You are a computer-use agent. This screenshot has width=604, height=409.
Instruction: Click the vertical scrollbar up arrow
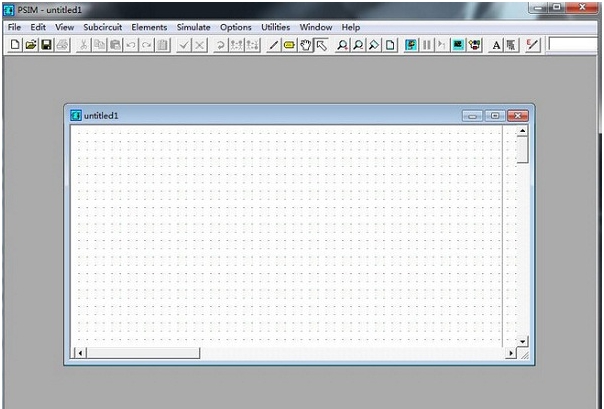(x=522, y=131)
